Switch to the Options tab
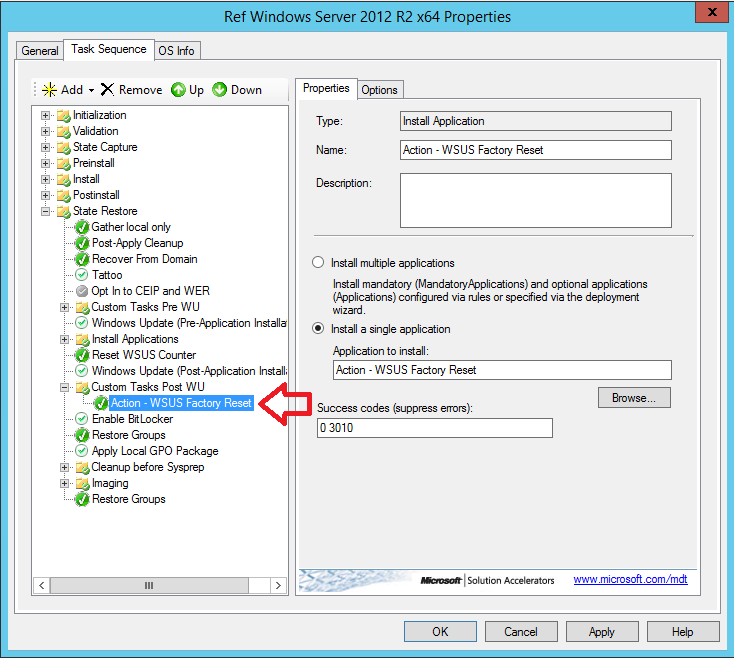Viewport: 734px width, 658px height. (379, 89)
